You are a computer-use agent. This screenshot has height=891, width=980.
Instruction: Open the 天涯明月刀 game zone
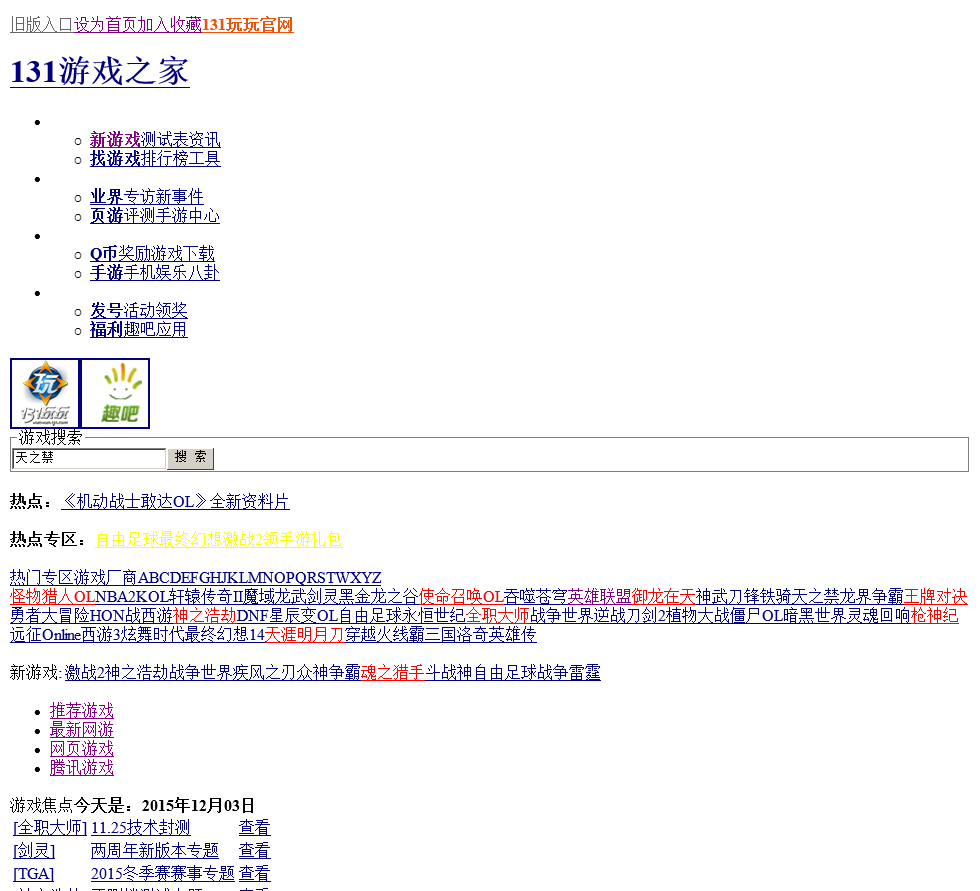[305, 635]
